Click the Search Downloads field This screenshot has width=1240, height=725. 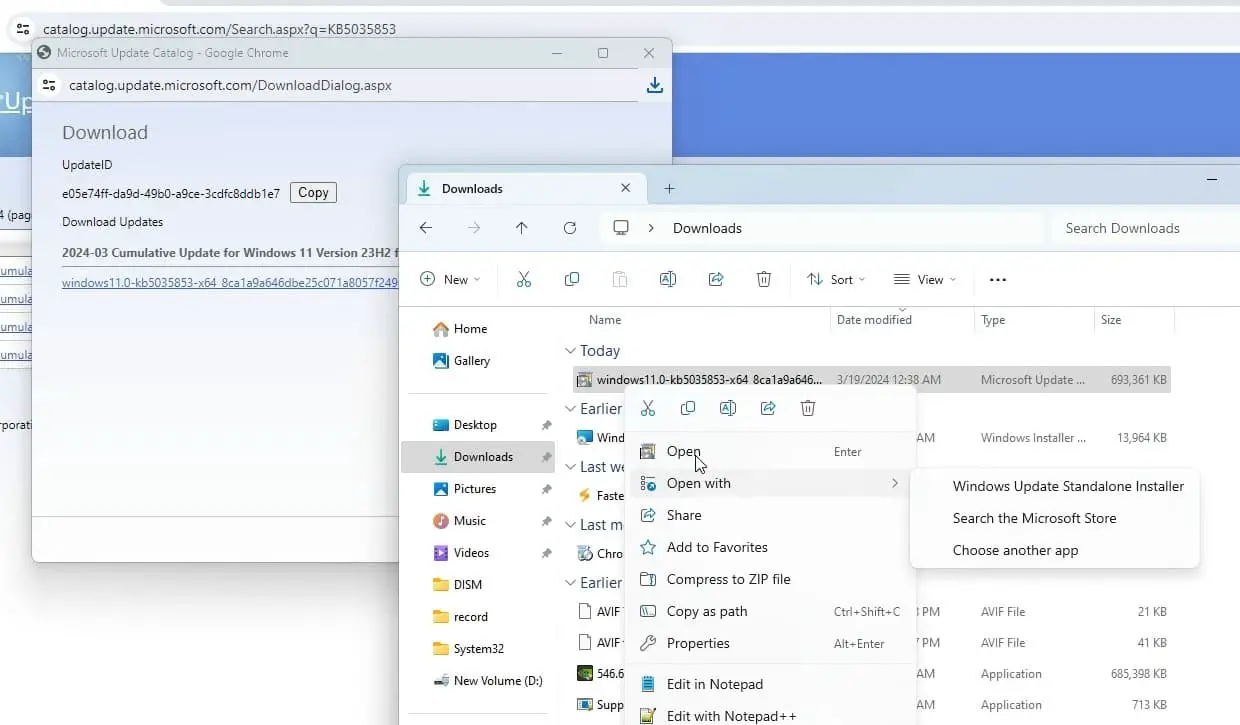pos(1140,228)
